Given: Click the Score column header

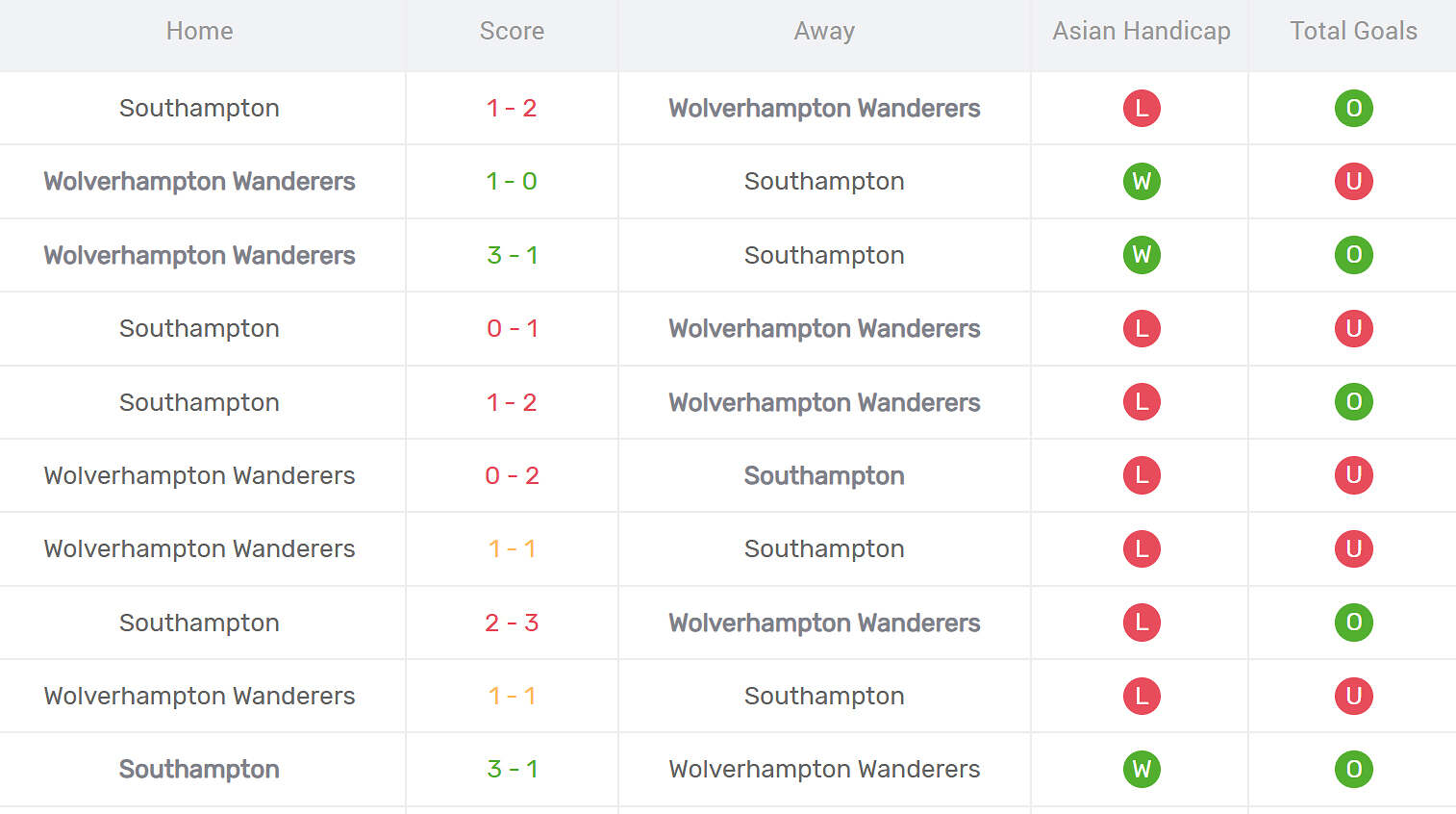Looking at the screenshot, I should pyautogui.click(x=512, y=32).
